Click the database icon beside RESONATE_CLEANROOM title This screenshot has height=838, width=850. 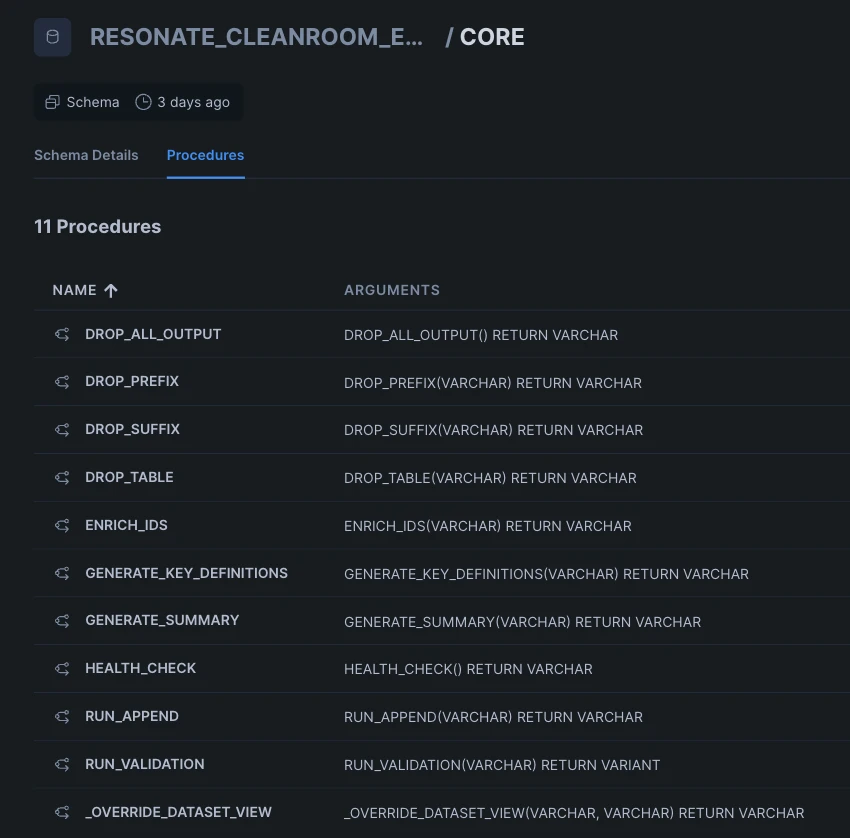tap(53, 37)
